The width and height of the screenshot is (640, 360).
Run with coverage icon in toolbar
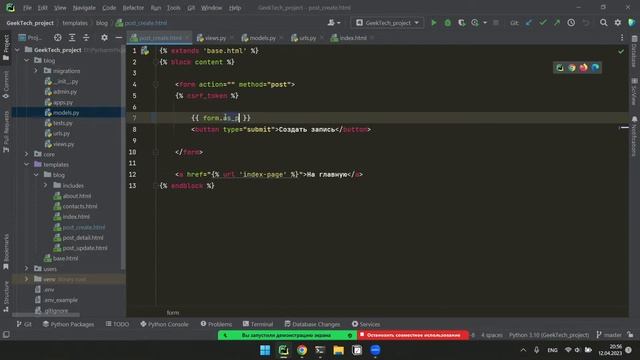pyautogui.click(x=461, y=23)
